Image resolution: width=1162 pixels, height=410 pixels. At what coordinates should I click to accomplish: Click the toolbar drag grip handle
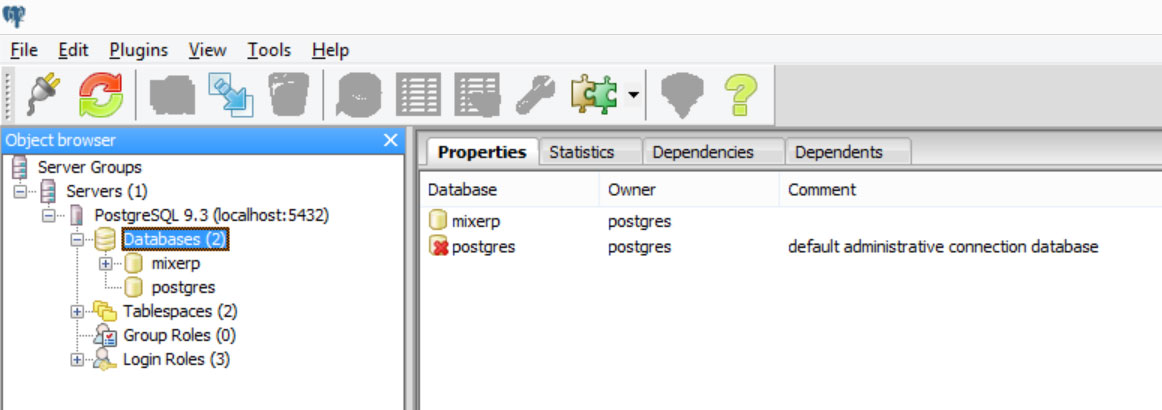[8, 95]
